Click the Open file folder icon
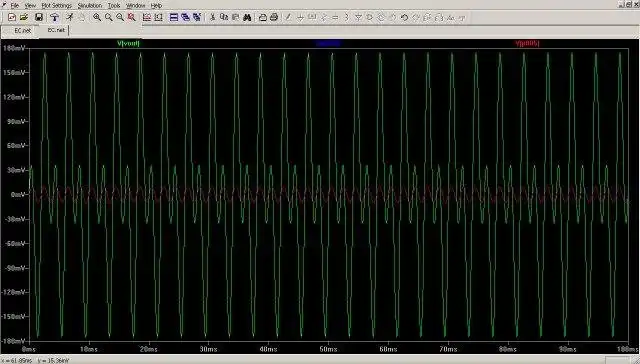The width and height of the screenshot is (640, 364). [x=24, y=17]
